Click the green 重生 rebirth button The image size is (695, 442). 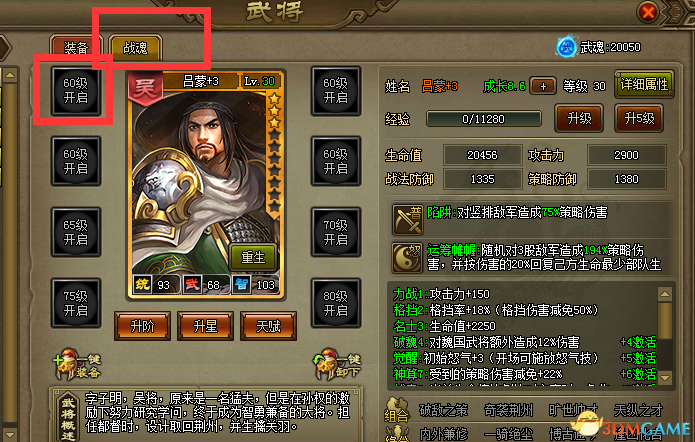(253, 257)
